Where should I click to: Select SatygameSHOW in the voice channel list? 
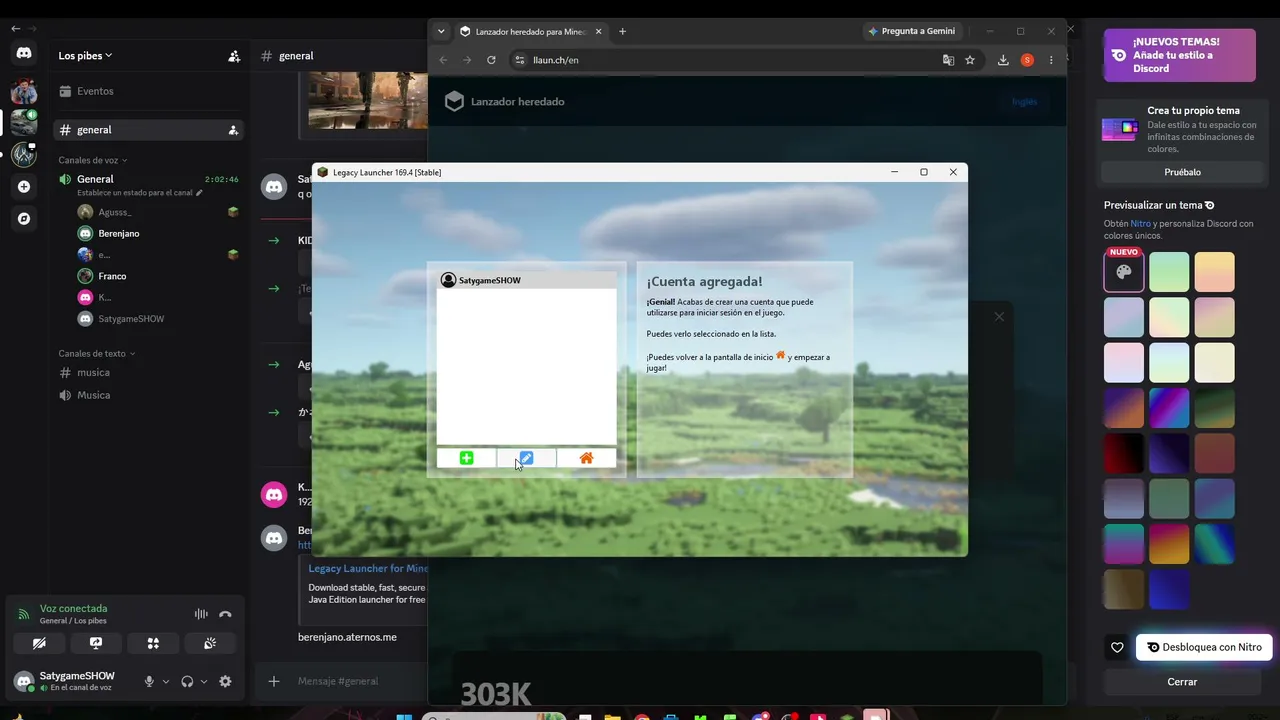coord(160,319)
